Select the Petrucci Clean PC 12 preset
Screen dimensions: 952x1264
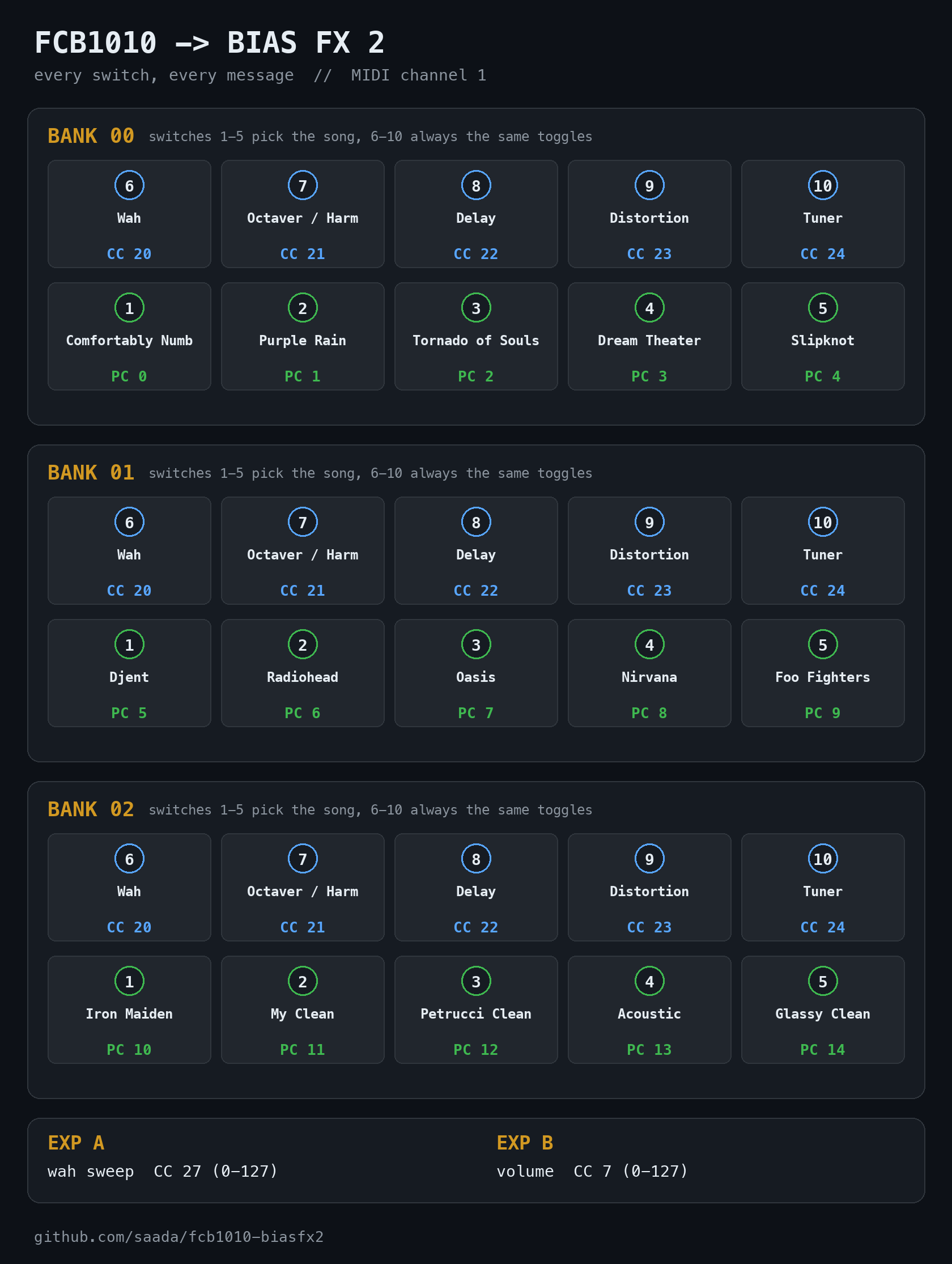476,1009
